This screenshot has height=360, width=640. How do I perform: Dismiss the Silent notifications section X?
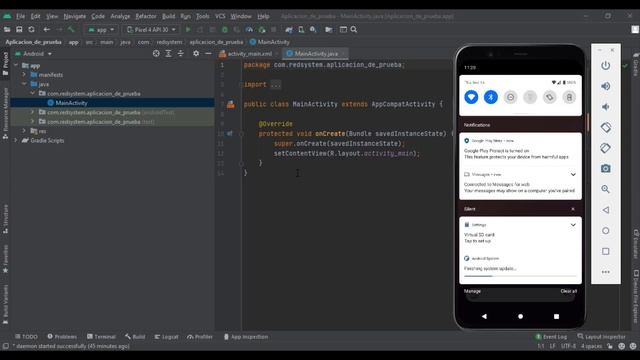573,209
